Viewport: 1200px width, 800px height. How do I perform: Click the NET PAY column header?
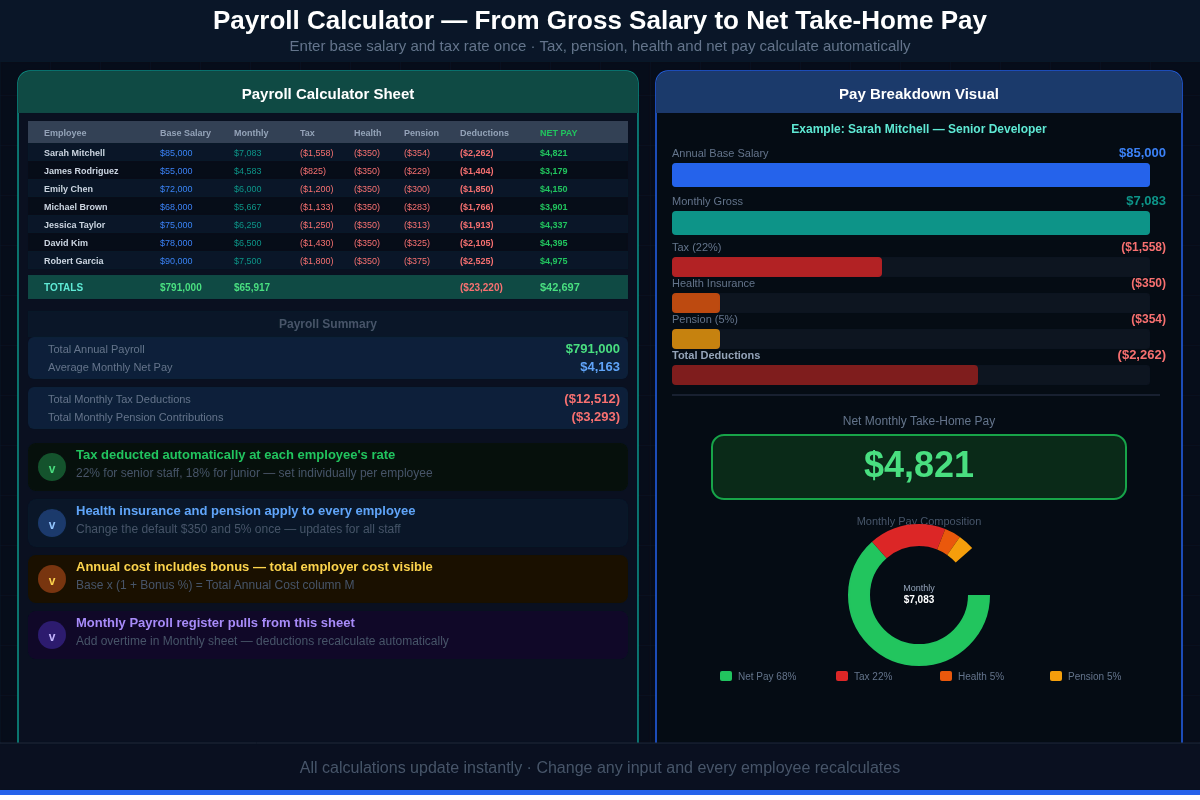pyautogui.click(x=558, y=133)
